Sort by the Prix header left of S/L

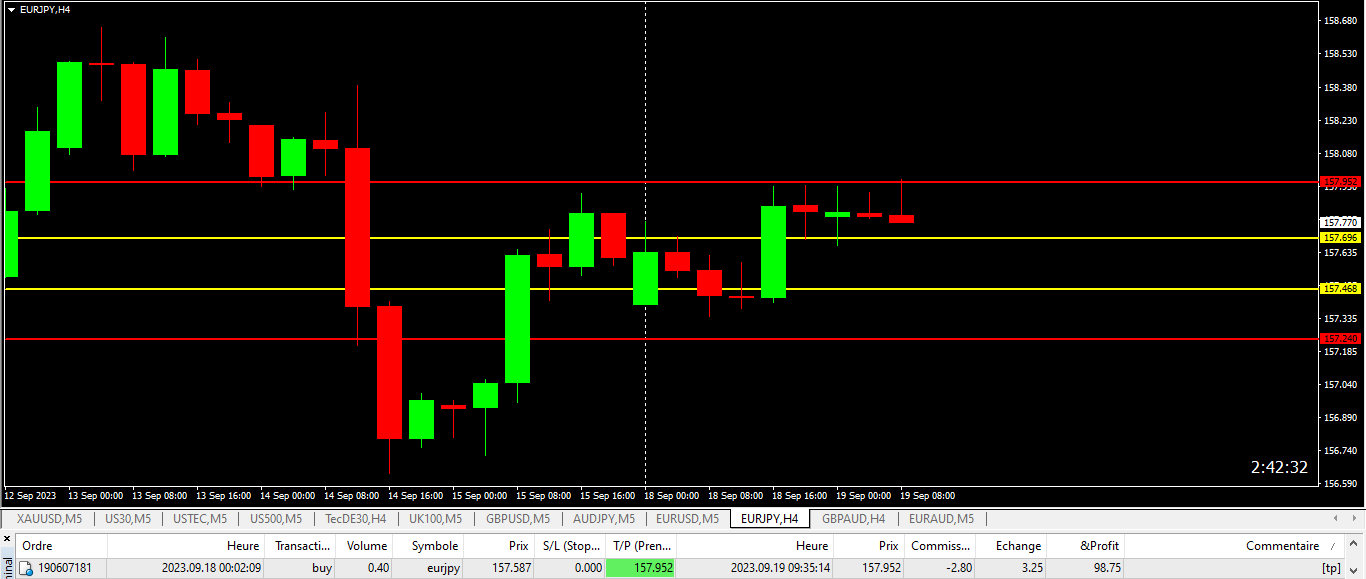498,546
